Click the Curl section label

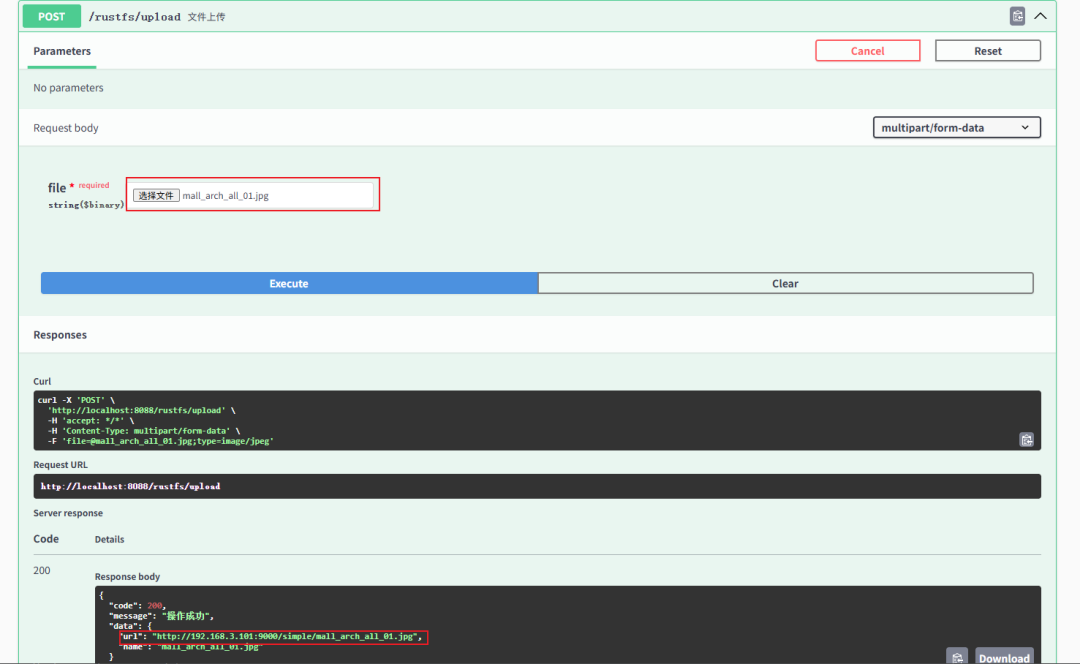(42, 381)
